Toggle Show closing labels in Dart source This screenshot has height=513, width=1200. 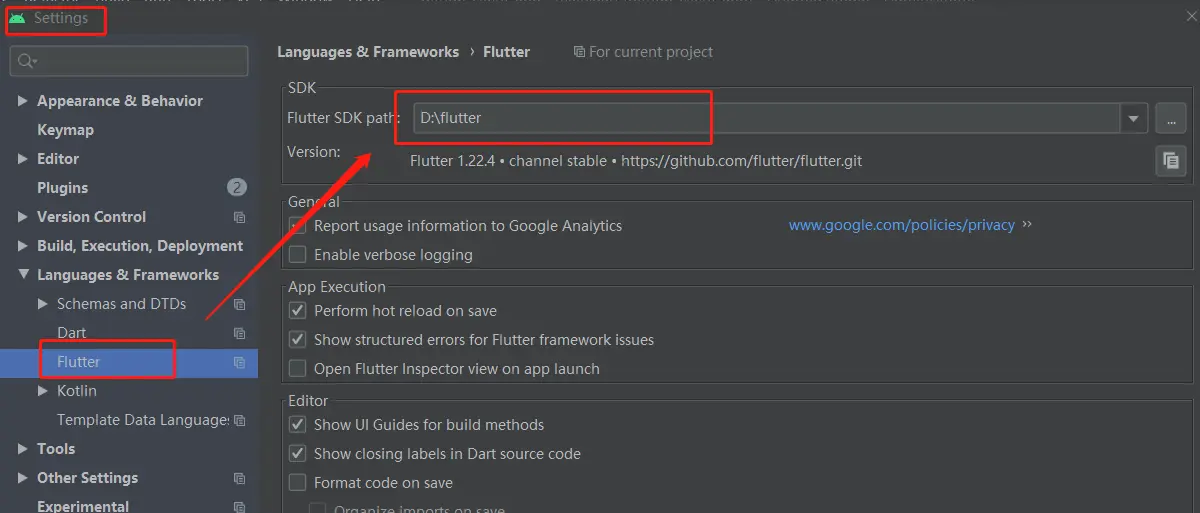297,454
